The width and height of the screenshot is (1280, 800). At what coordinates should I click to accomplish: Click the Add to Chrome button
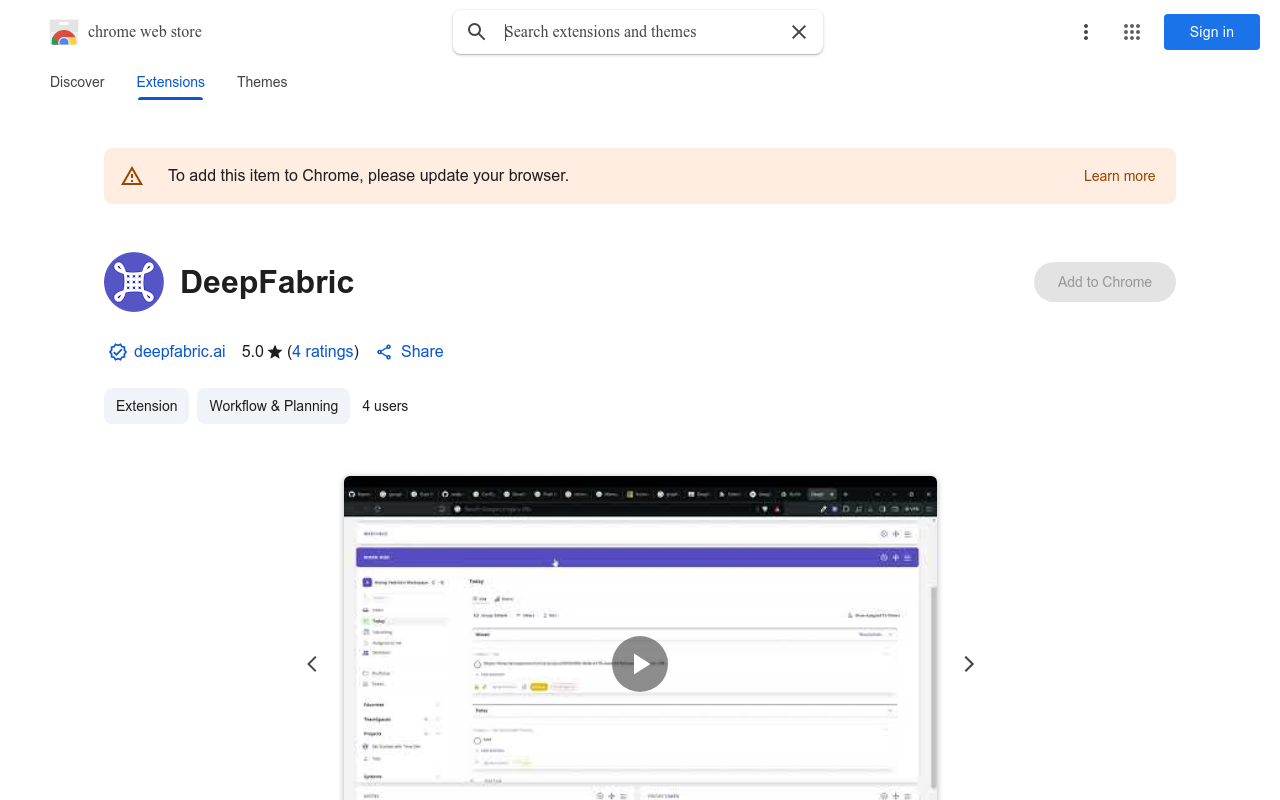coord(1105,282)
